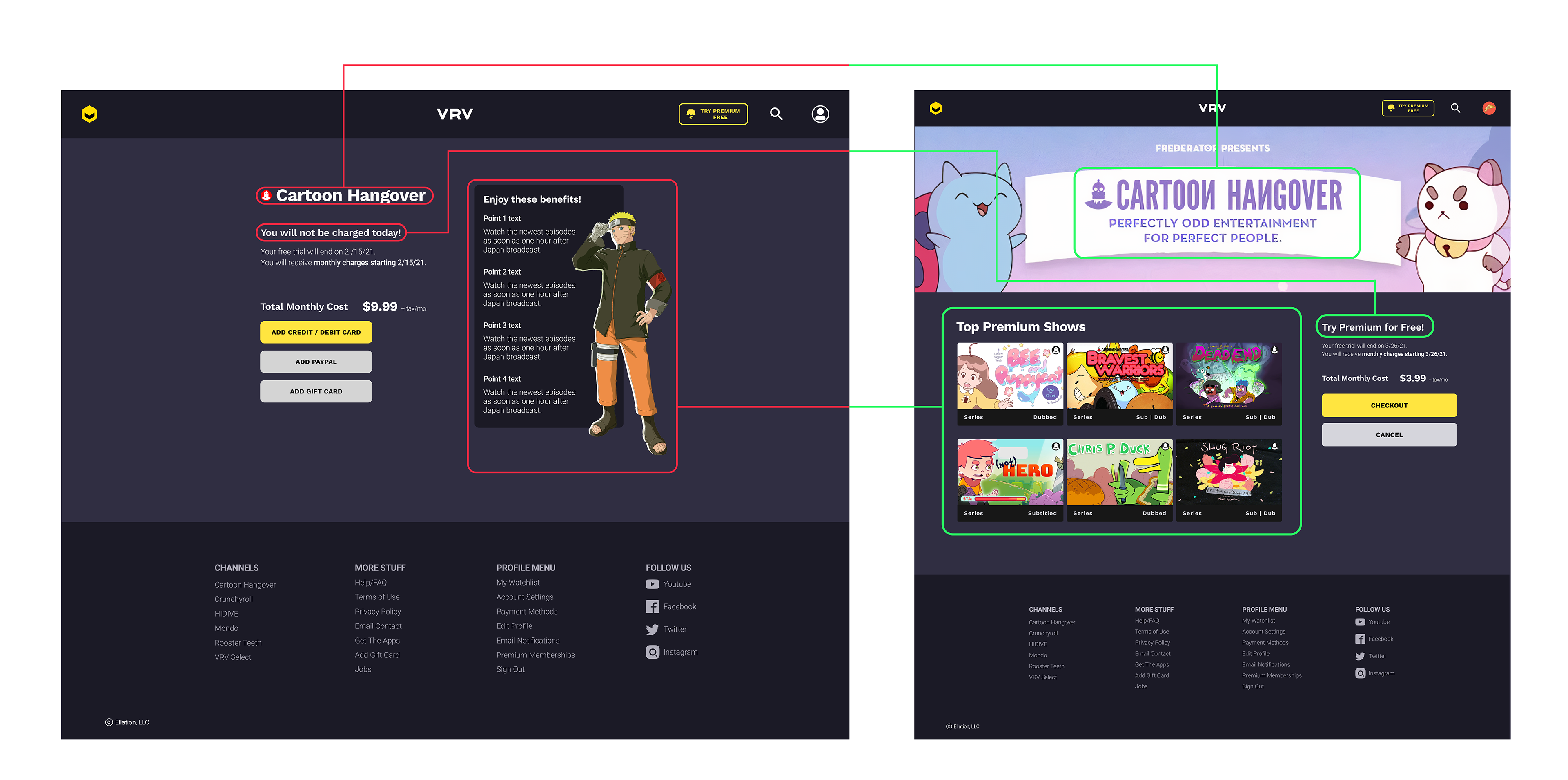
Task: Click Crunchyroll channel link in left footer
Action: tap(233, 600)
